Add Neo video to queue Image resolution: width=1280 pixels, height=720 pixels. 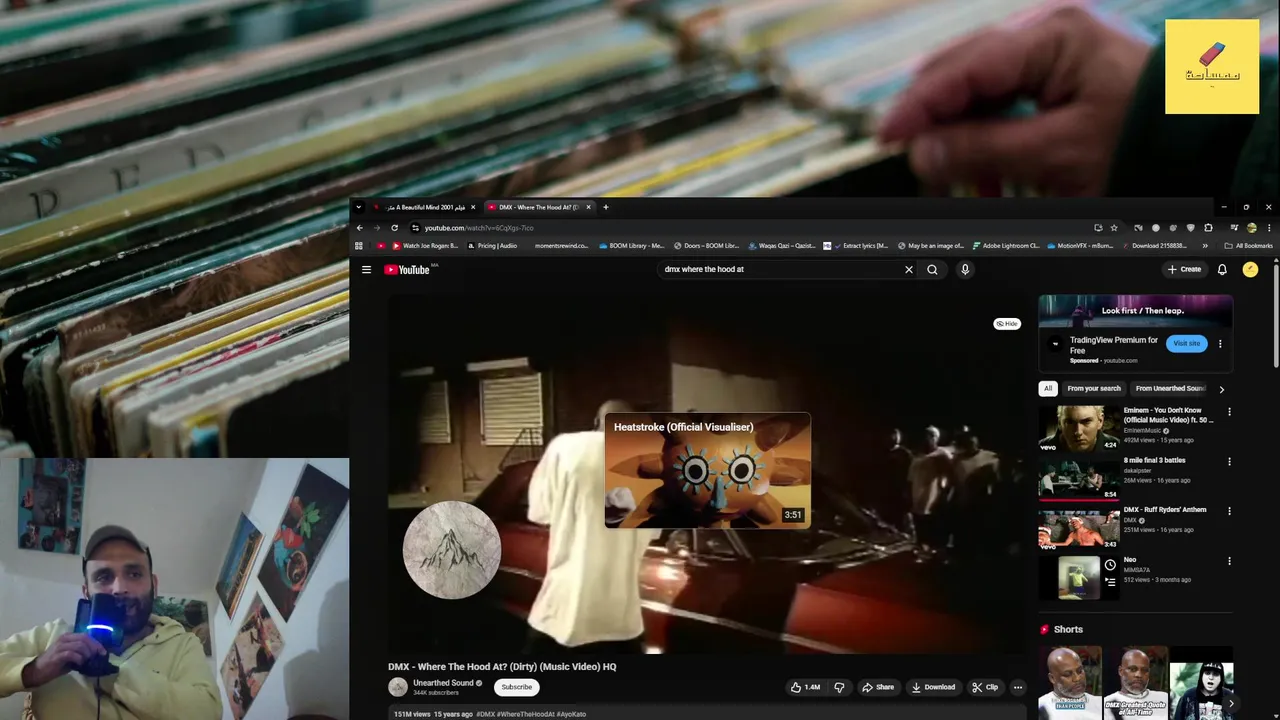(x=1110, y=581)
